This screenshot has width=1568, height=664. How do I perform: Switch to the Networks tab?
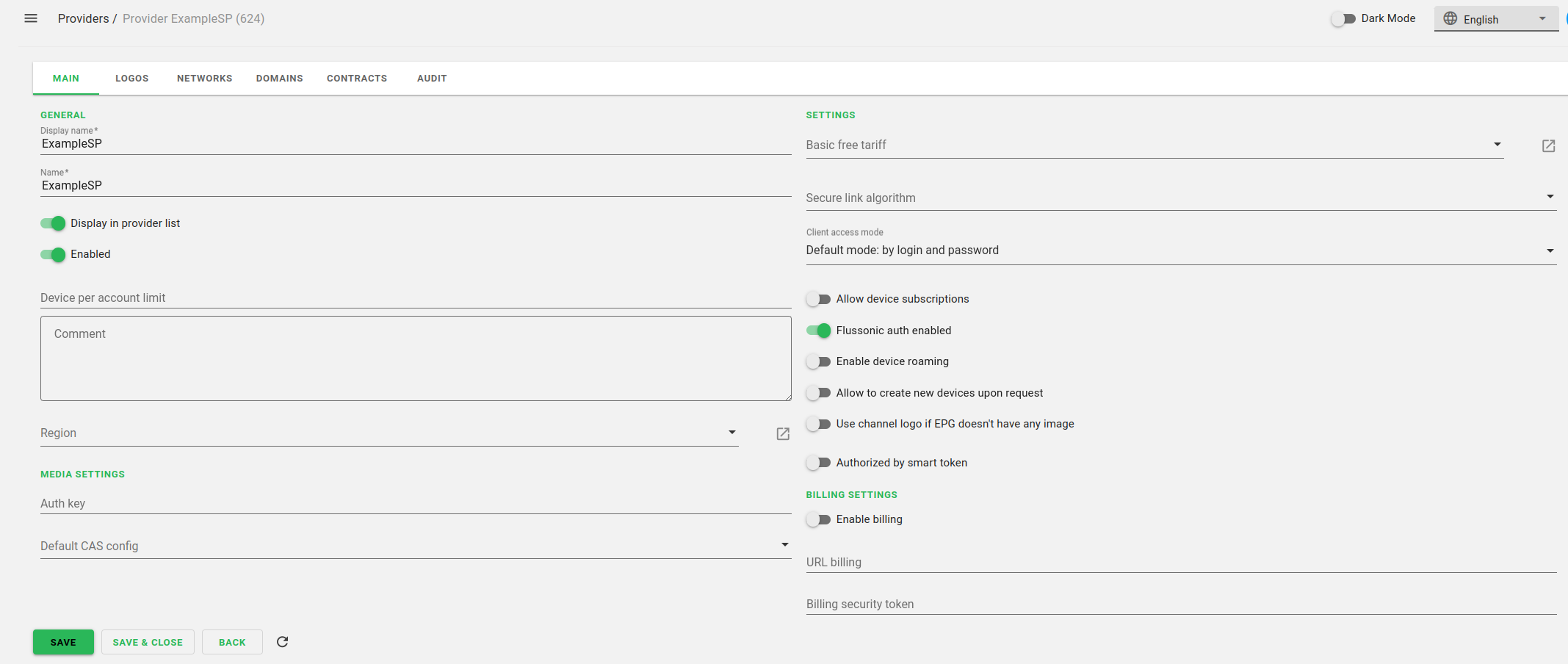point(204,79)
